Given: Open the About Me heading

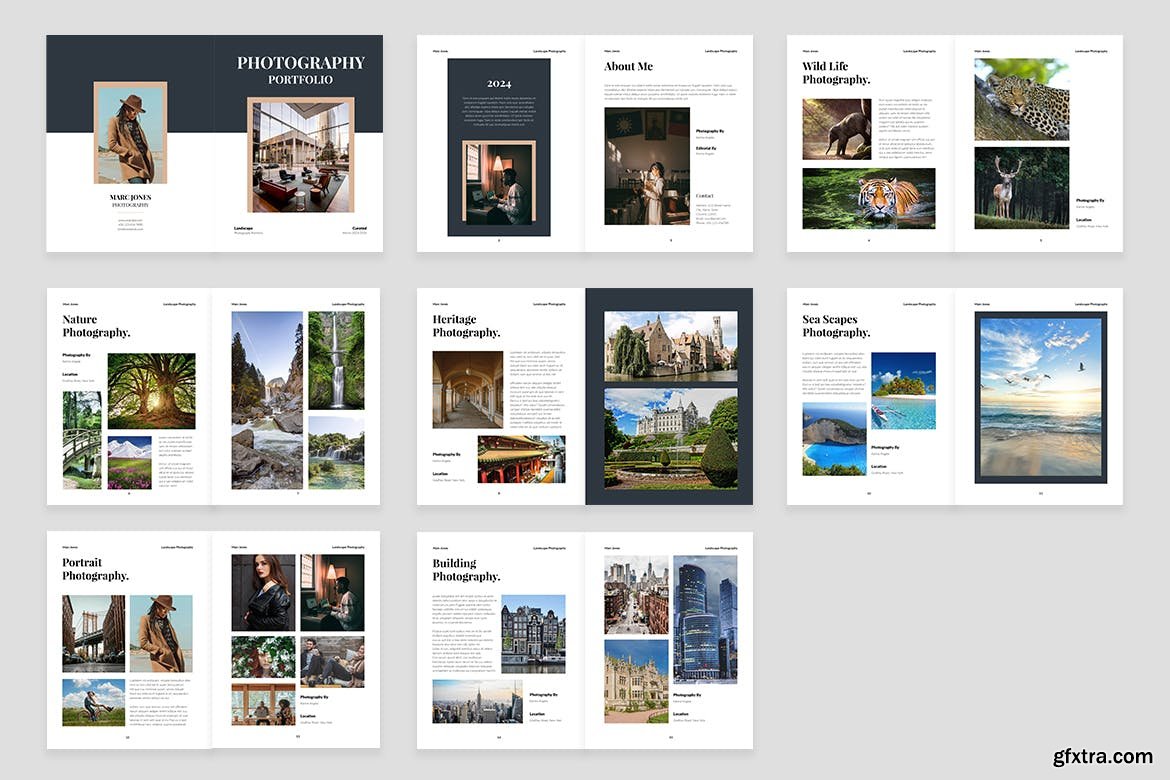Looking at the screenshot, I should pos(628,67).
